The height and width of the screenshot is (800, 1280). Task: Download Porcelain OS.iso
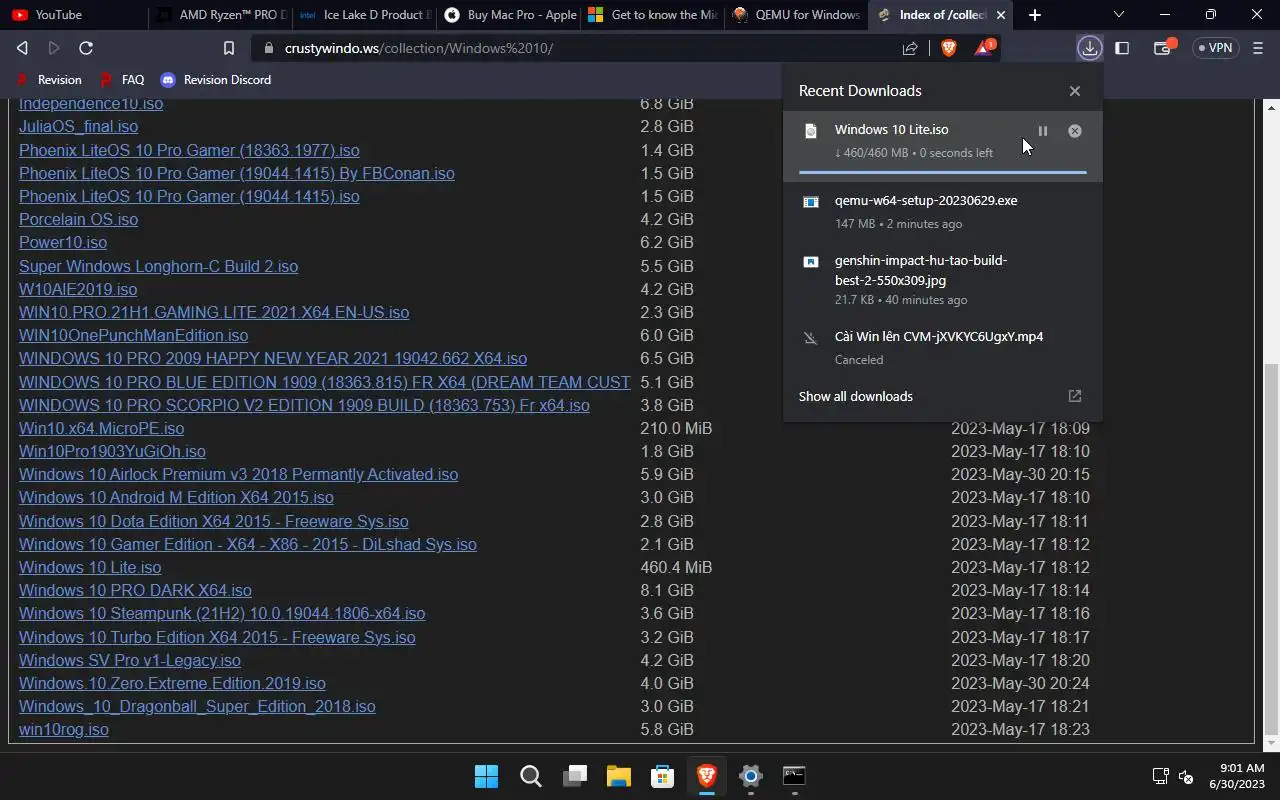(x=78, y=220)
